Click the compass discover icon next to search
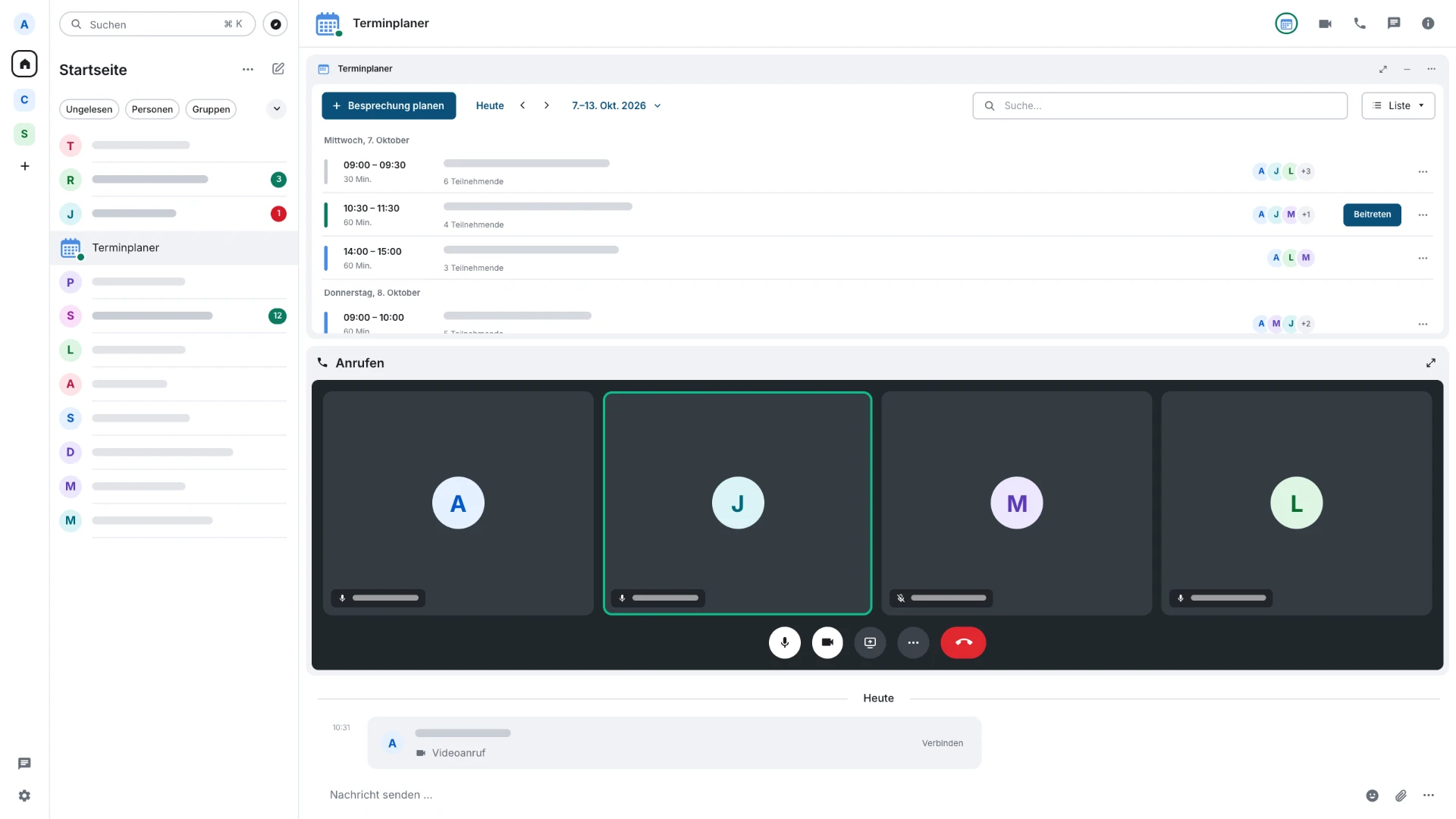The width and height of the screenshot is (1456, 819). point(275,24)
